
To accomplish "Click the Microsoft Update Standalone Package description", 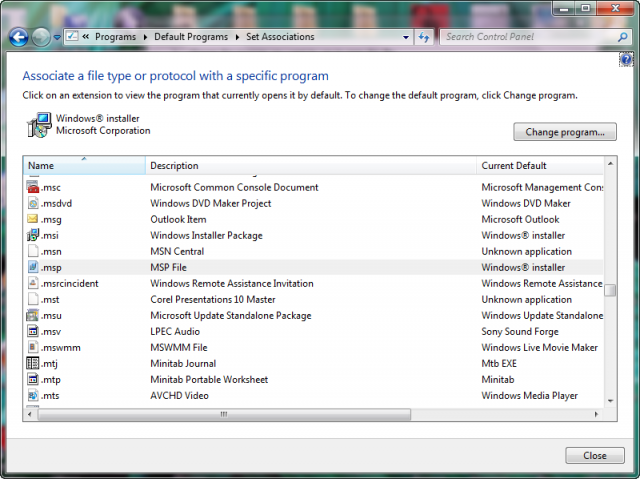I will pos(231,315).
